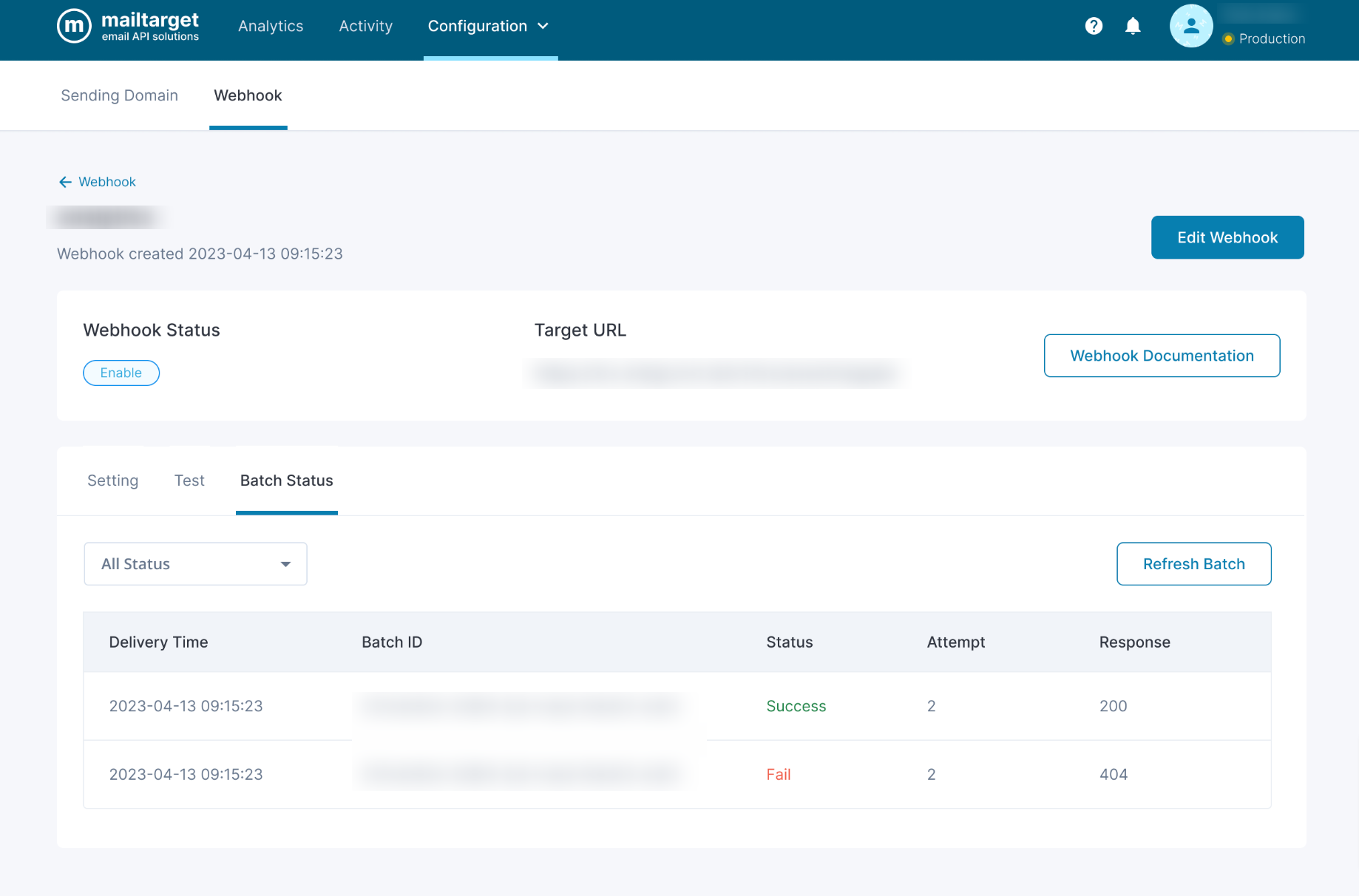Switch to the Setting tab
This screenshot has height=896, width=1359.
(x=112, y=481)
